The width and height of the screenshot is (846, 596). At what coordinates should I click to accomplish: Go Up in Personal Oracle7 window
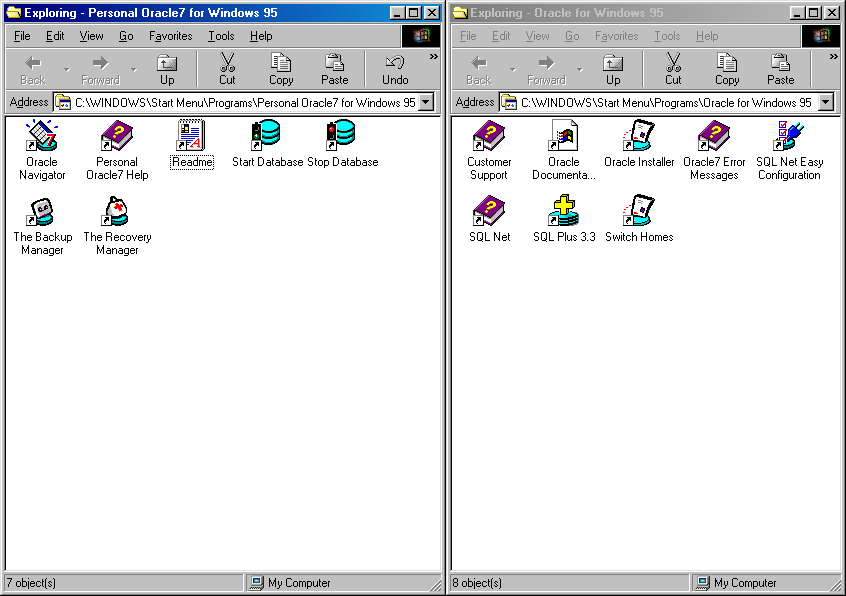pyautogui.click(x=167, y=70)
